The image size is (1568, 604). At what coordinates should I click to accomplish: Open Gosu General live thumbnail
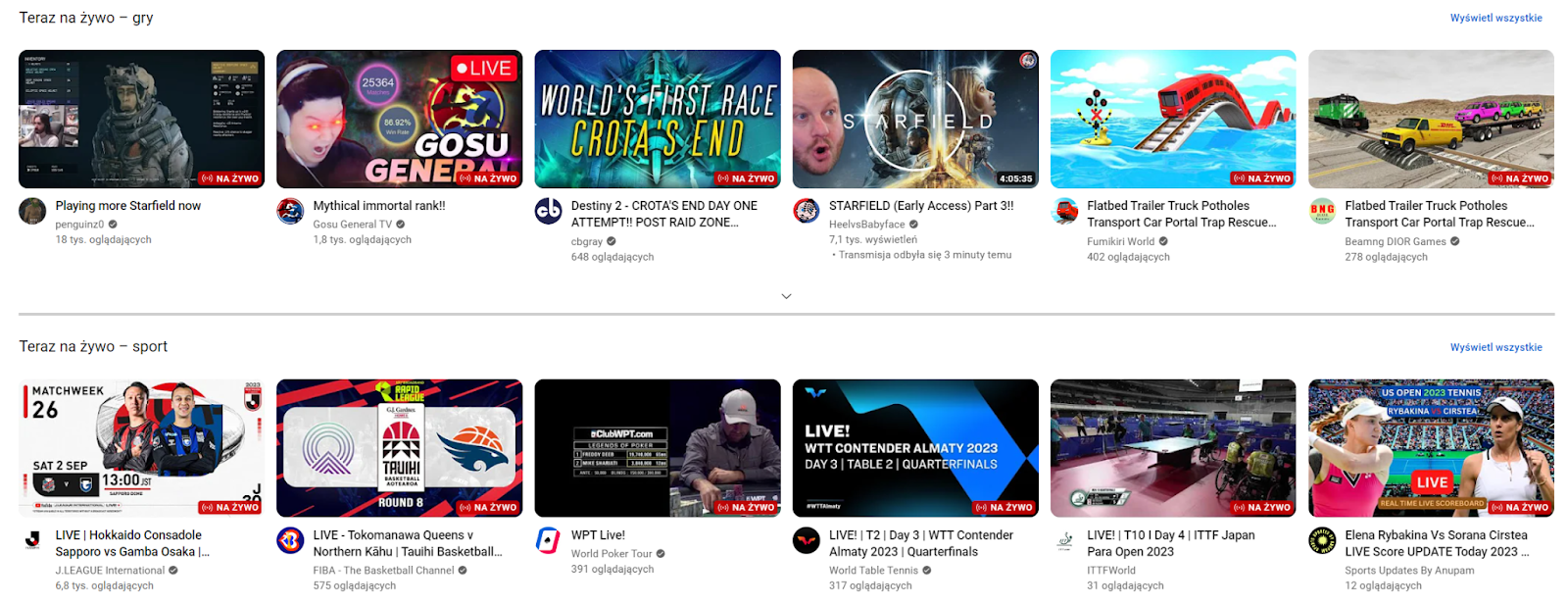coord(399,119)
